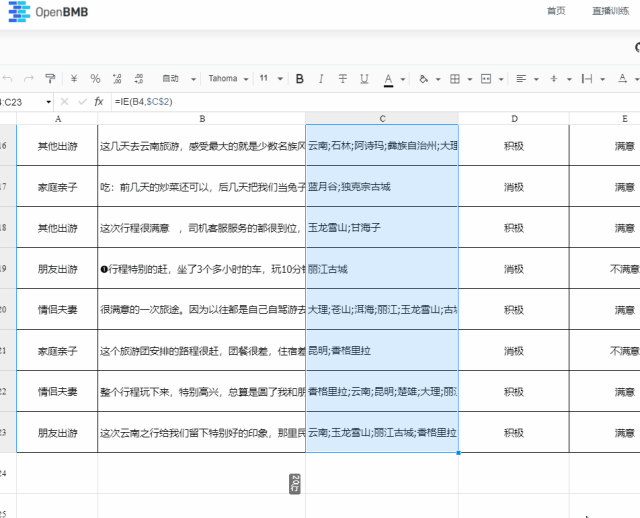Image resolution: width=640 pixels, height=518 pixels.
Task: Click cell 昆明;香格里拉
Action: pyautogui.click(x=382, y=351)
